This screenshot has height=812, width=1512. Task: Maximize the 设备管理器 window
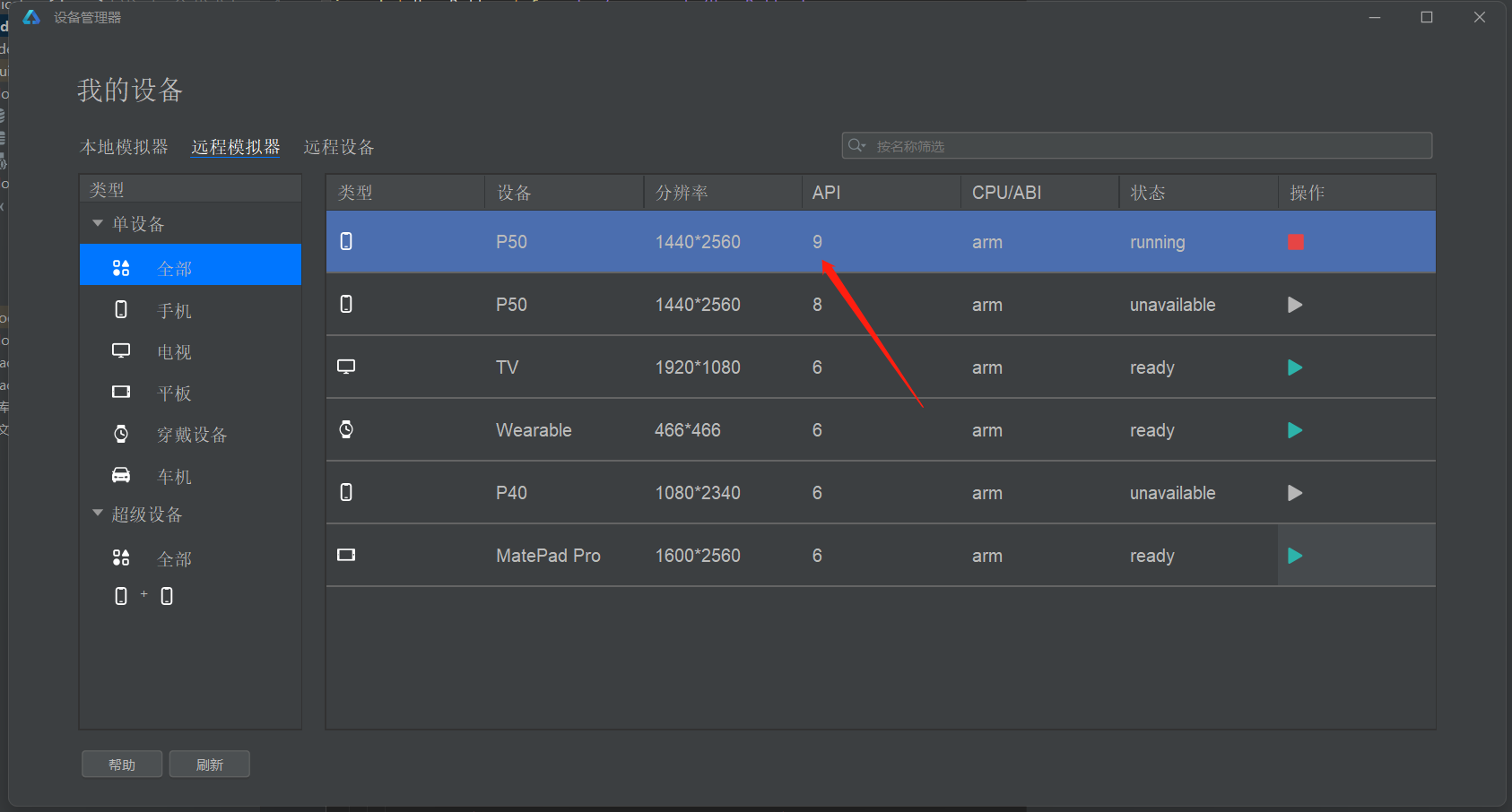[1427, 17]
